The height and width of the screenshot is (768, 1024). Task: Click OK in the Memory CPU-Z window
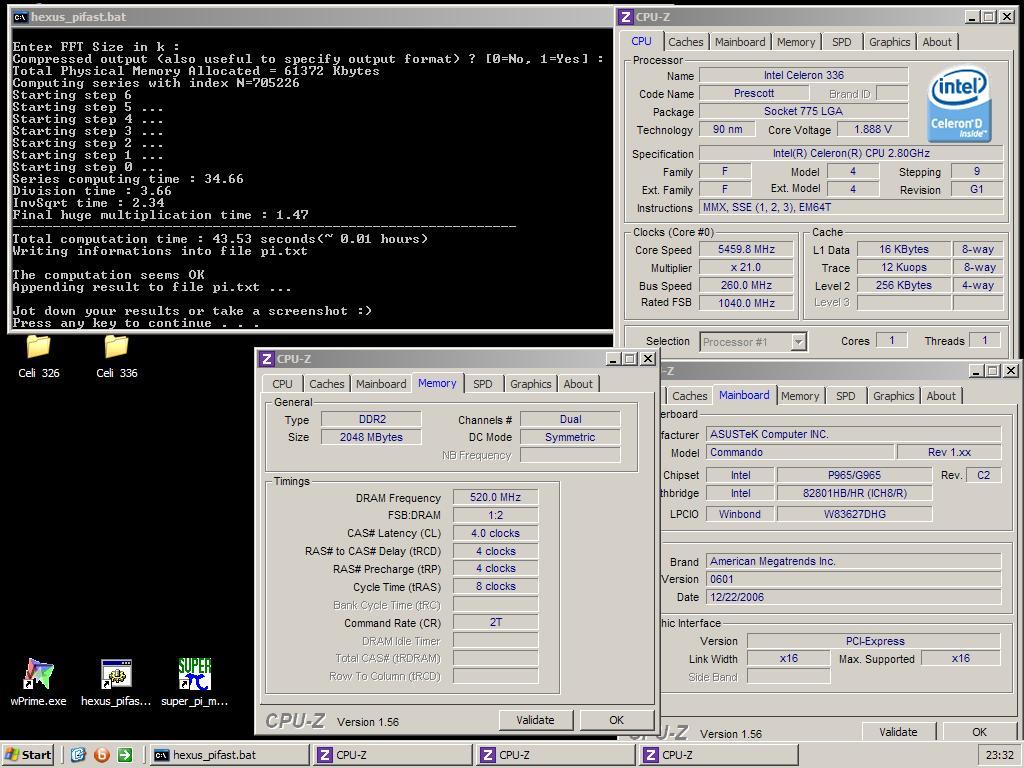616,720
